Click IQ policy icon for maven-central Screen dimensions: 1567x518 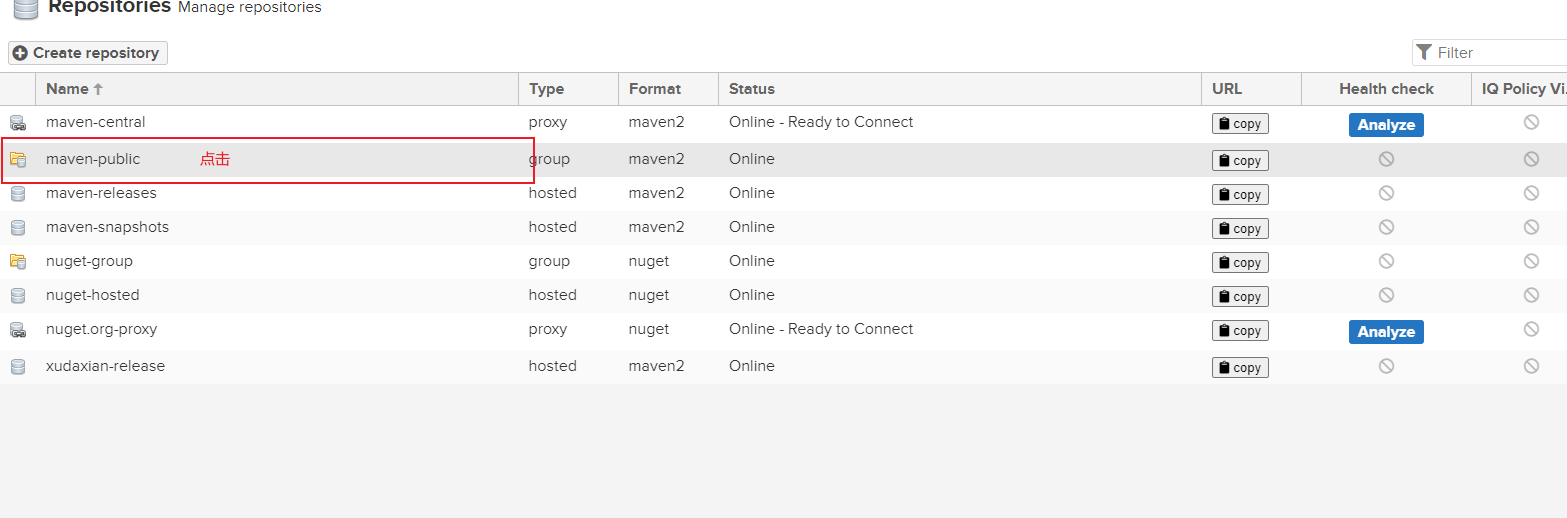(x=1530, y=122)
